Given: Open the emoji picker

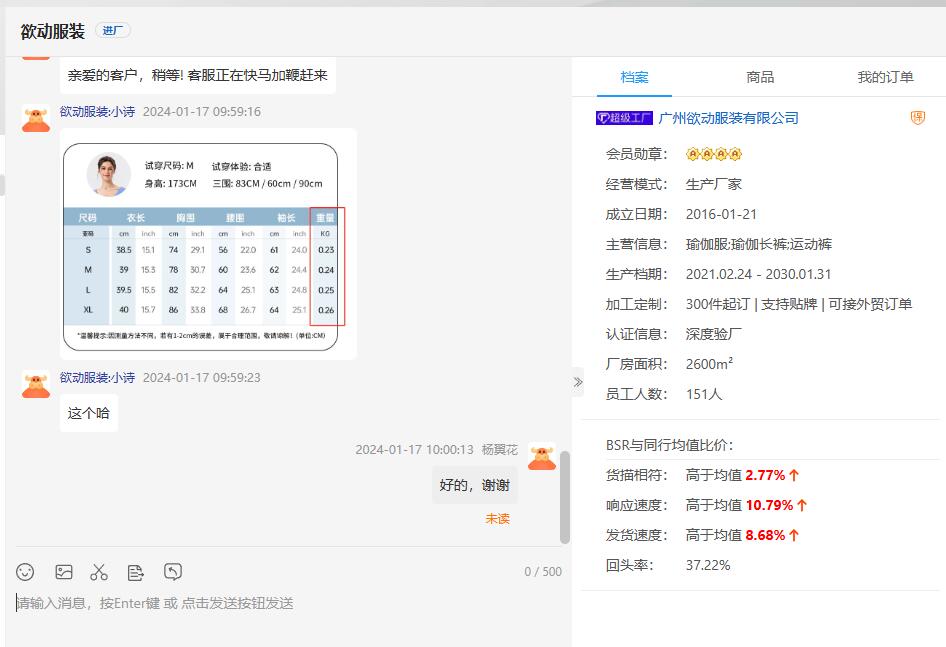Looking at the screenshot, I should pyautogui.click(x=26, y=572).
